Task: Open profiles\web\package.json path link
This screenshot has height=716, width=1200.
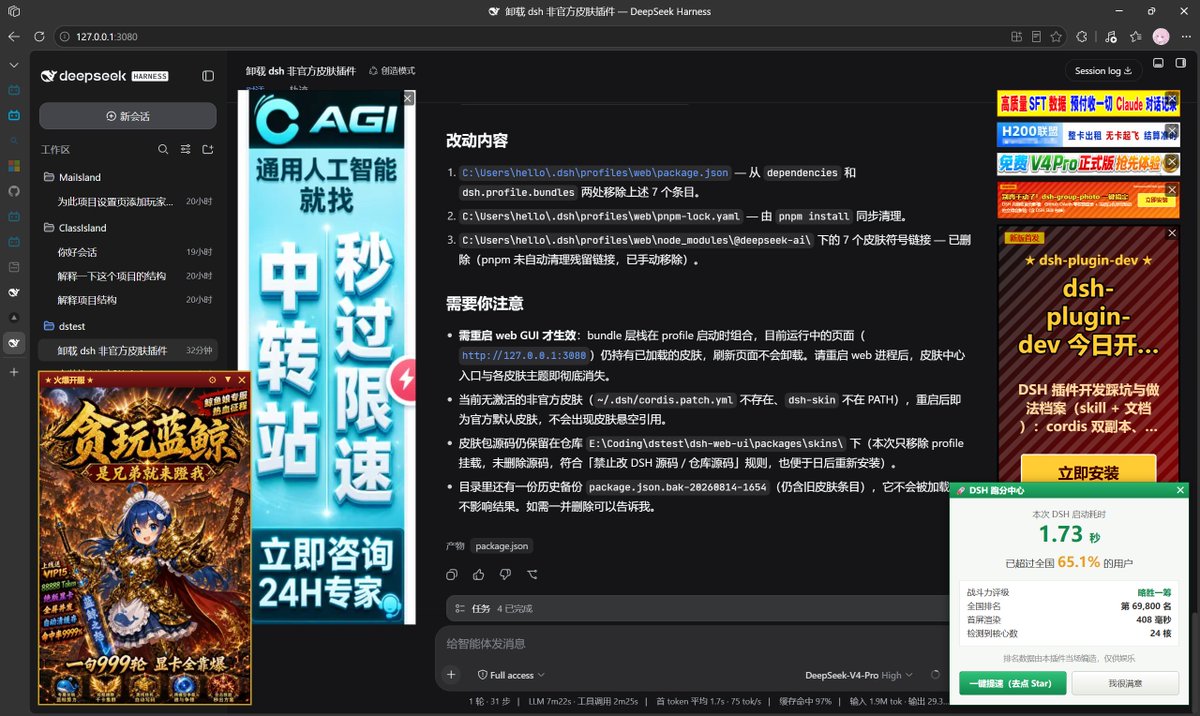Action: (x=594, y=173)
